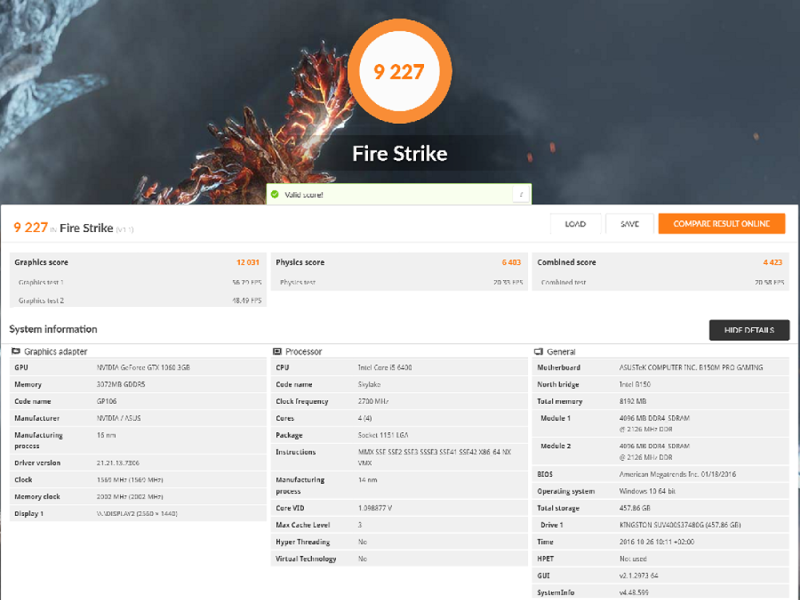Click the green valid score checkmark icon

coord(275,194)
